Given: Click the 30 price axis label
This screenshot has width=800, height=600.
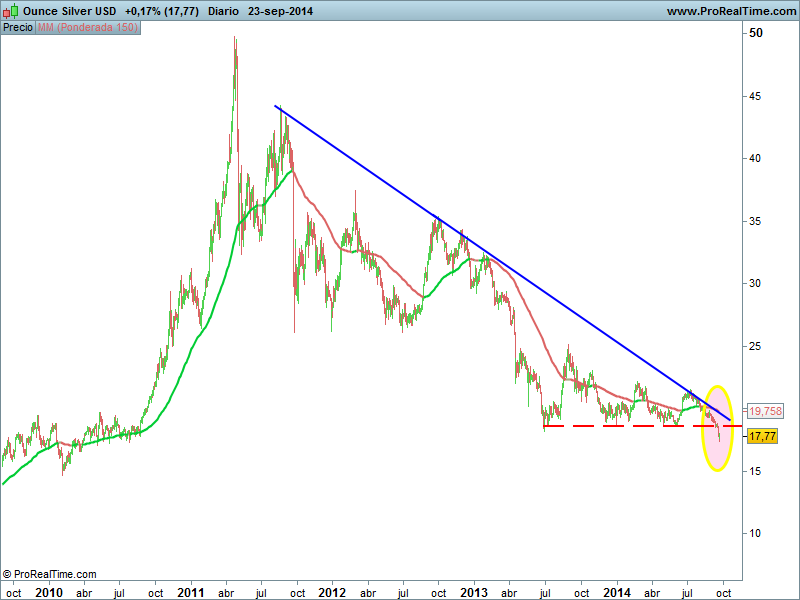Looking at the screenshot, I should point(755,284).
